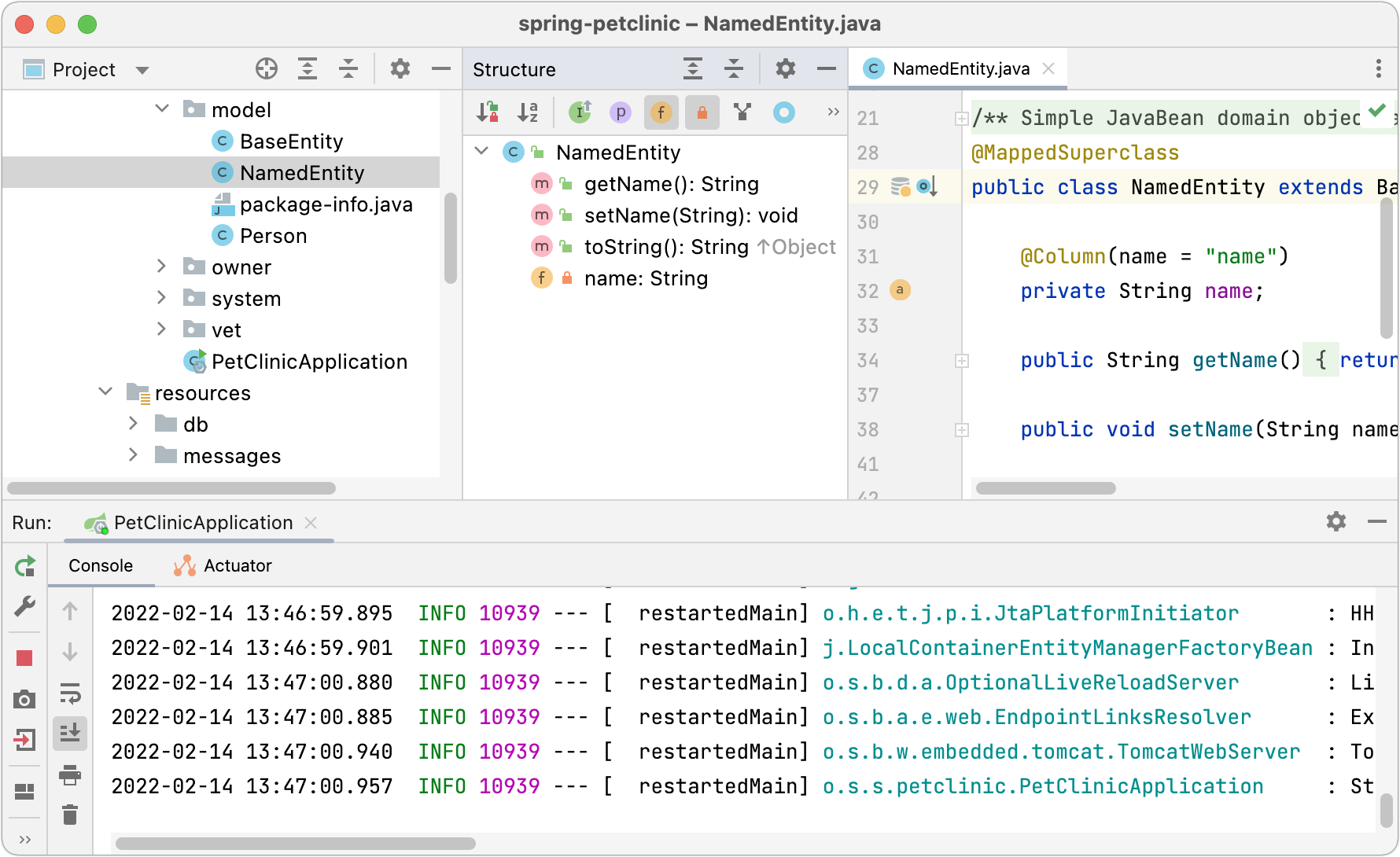
Task: Expand all nodes in the Structure panel
Action: (693, 69)
